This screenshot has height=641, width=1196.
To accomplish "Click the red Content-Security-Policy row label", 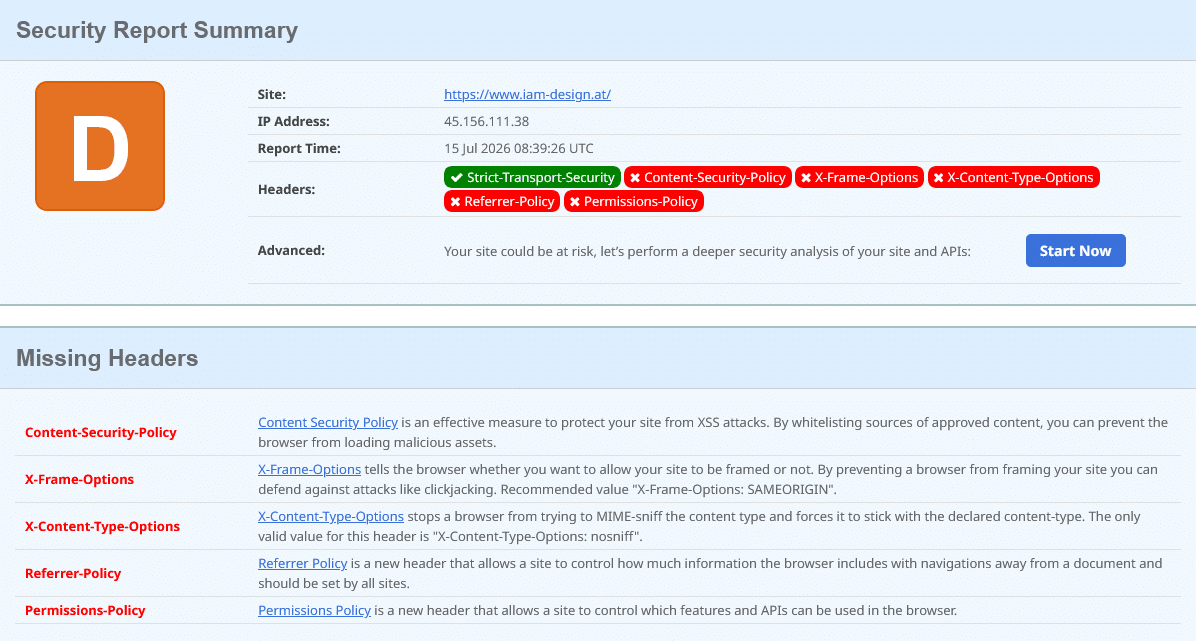I will pos(101,433).
